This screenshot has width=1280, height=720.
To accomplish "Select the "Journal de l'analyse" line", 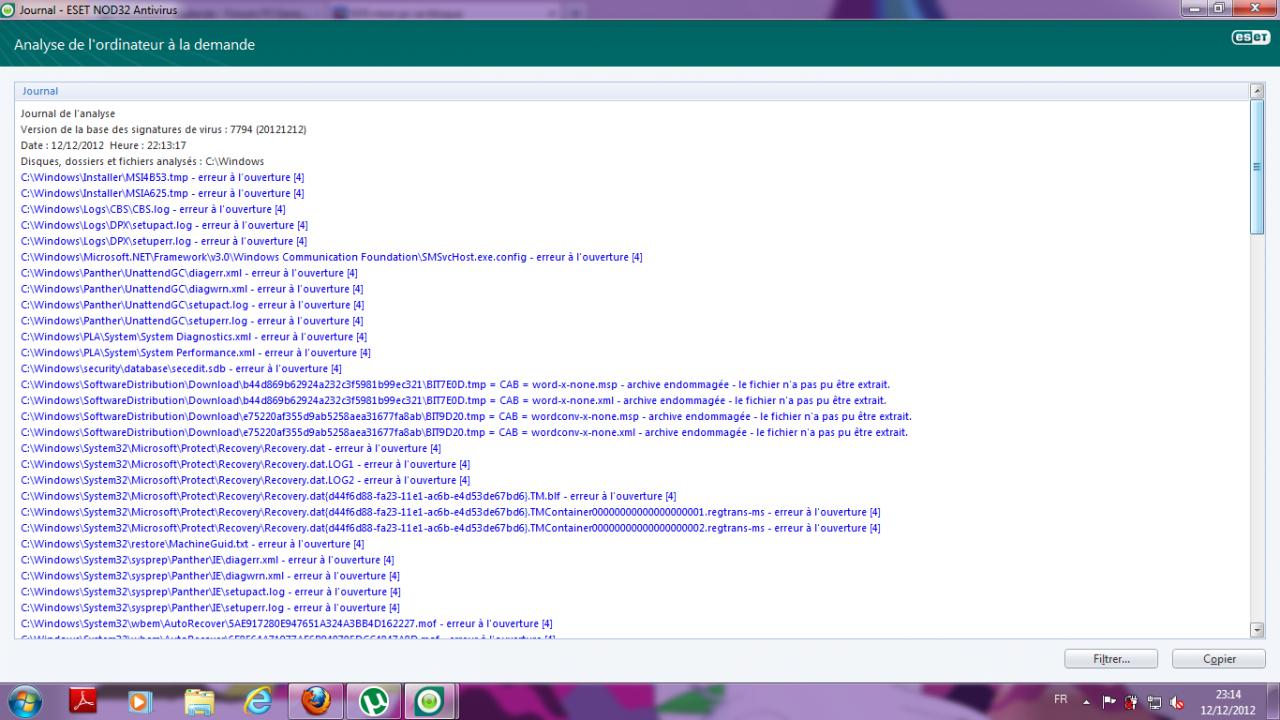I will pos(68,114).
